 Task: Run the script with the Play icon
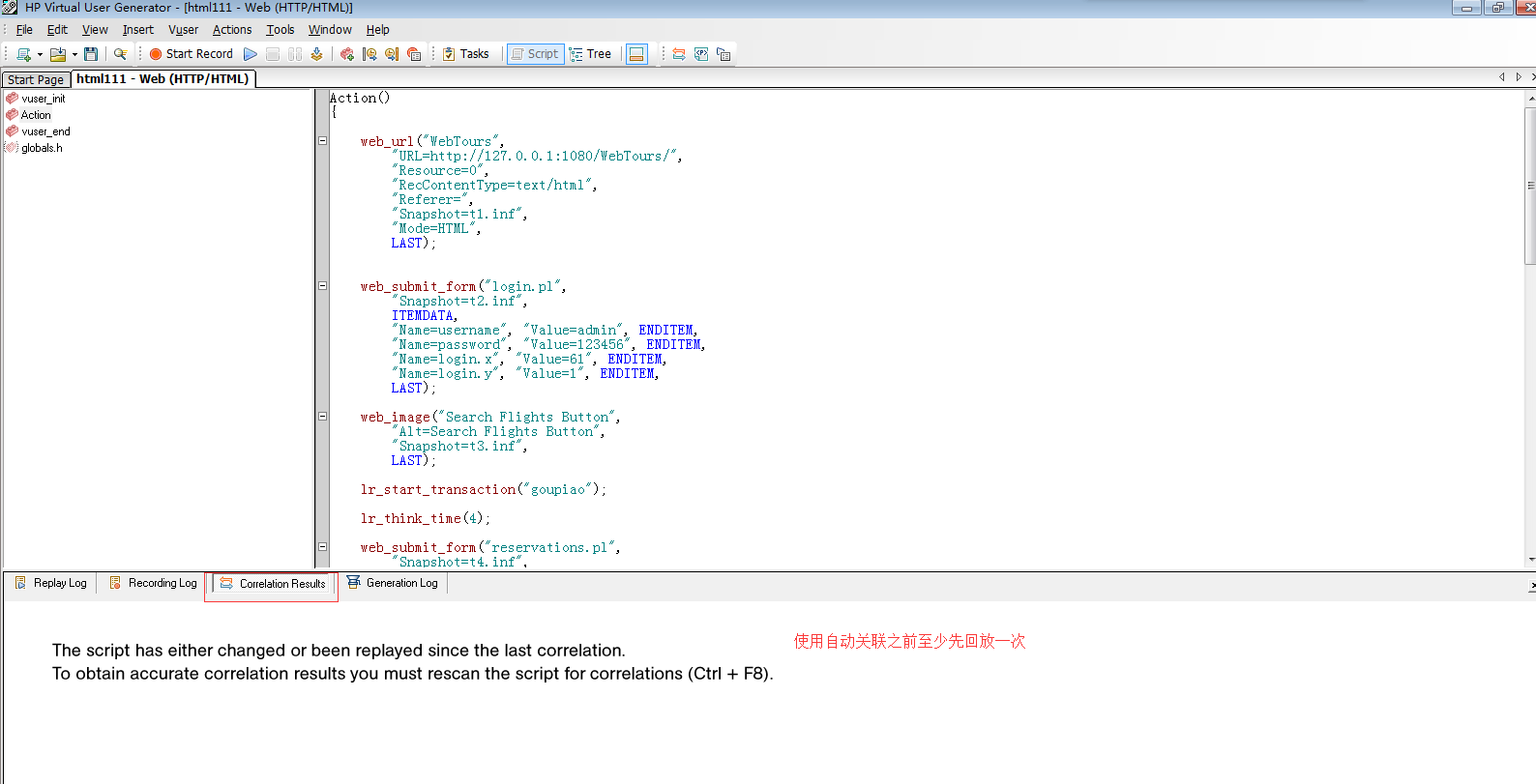(251, 54)
